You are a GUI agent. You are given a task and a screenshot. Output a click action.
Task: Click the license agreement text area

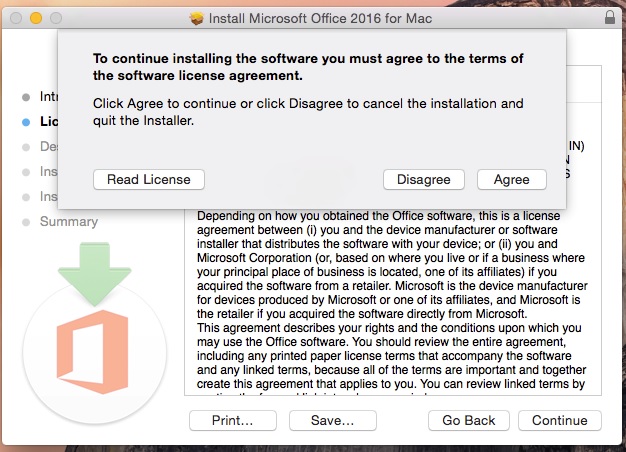point(393,302)
